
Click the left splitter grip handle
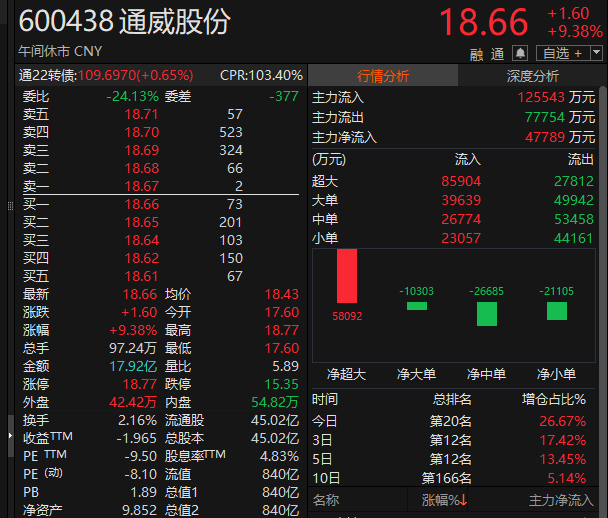pos(10,206)
